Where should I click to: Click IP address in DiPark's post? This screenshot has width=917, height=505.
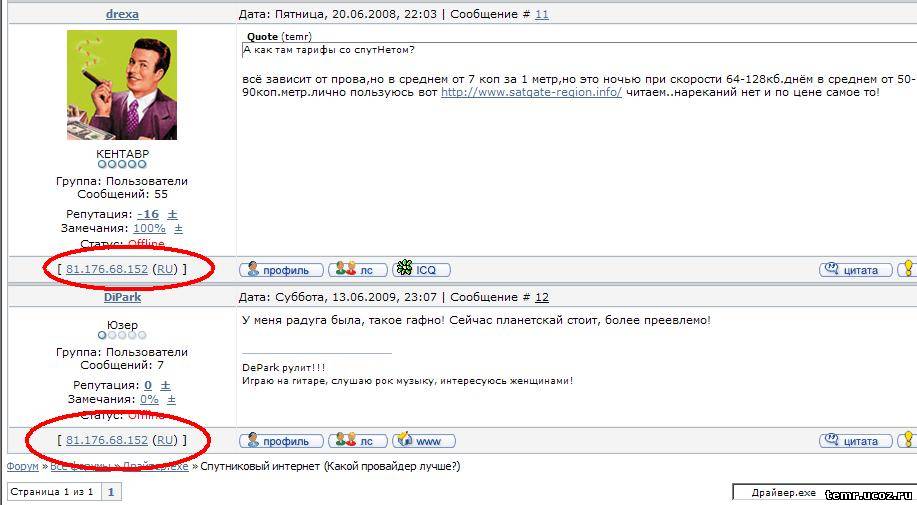click(107, 440)
